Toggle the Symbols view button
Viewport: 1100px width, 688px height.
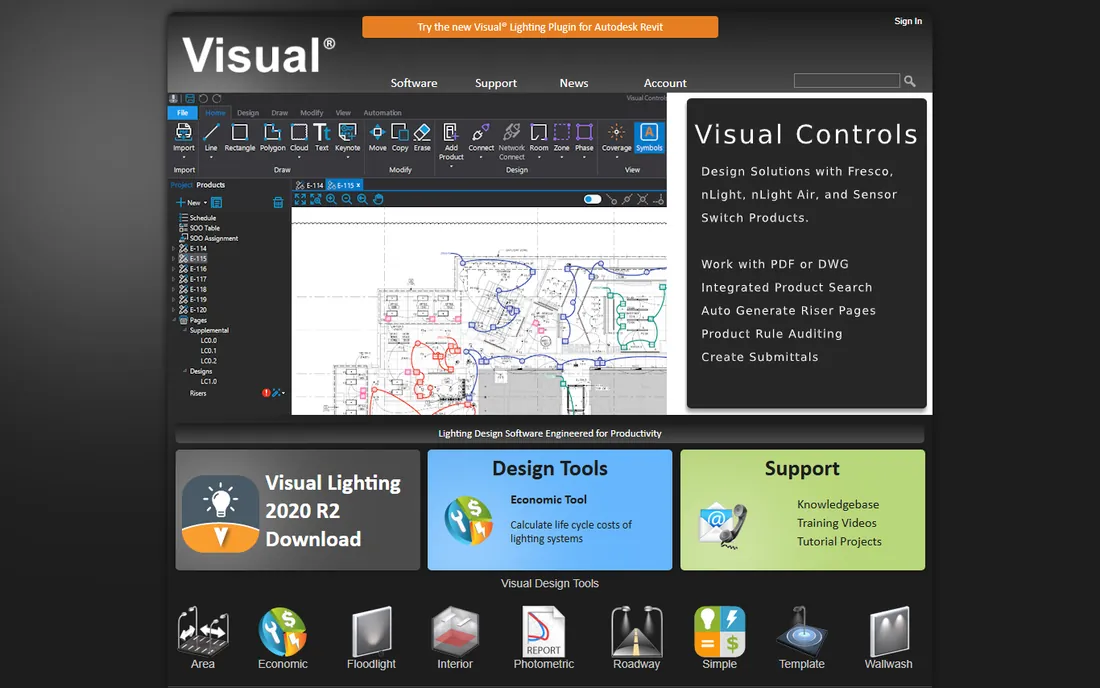click(x=649, y=137)
